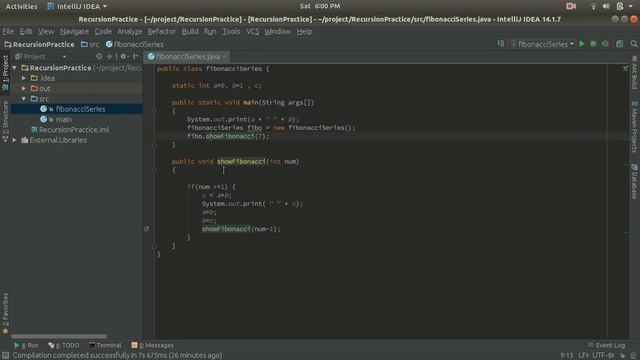Open the Run tool window
This screenshot has height=360, width=640.
point(26,345)
